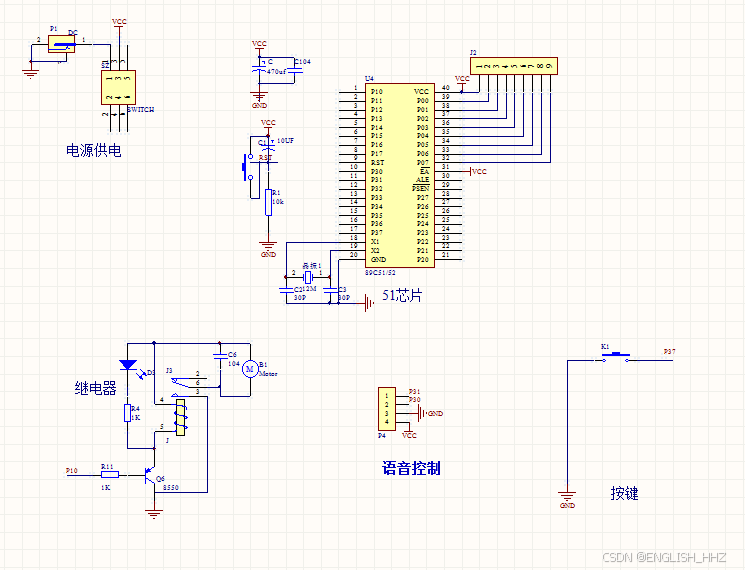This screenshot has width=745, height=570.
Task: Click the 8550 transistor value label
Action: pyautogui.click(x=171, y=487)
